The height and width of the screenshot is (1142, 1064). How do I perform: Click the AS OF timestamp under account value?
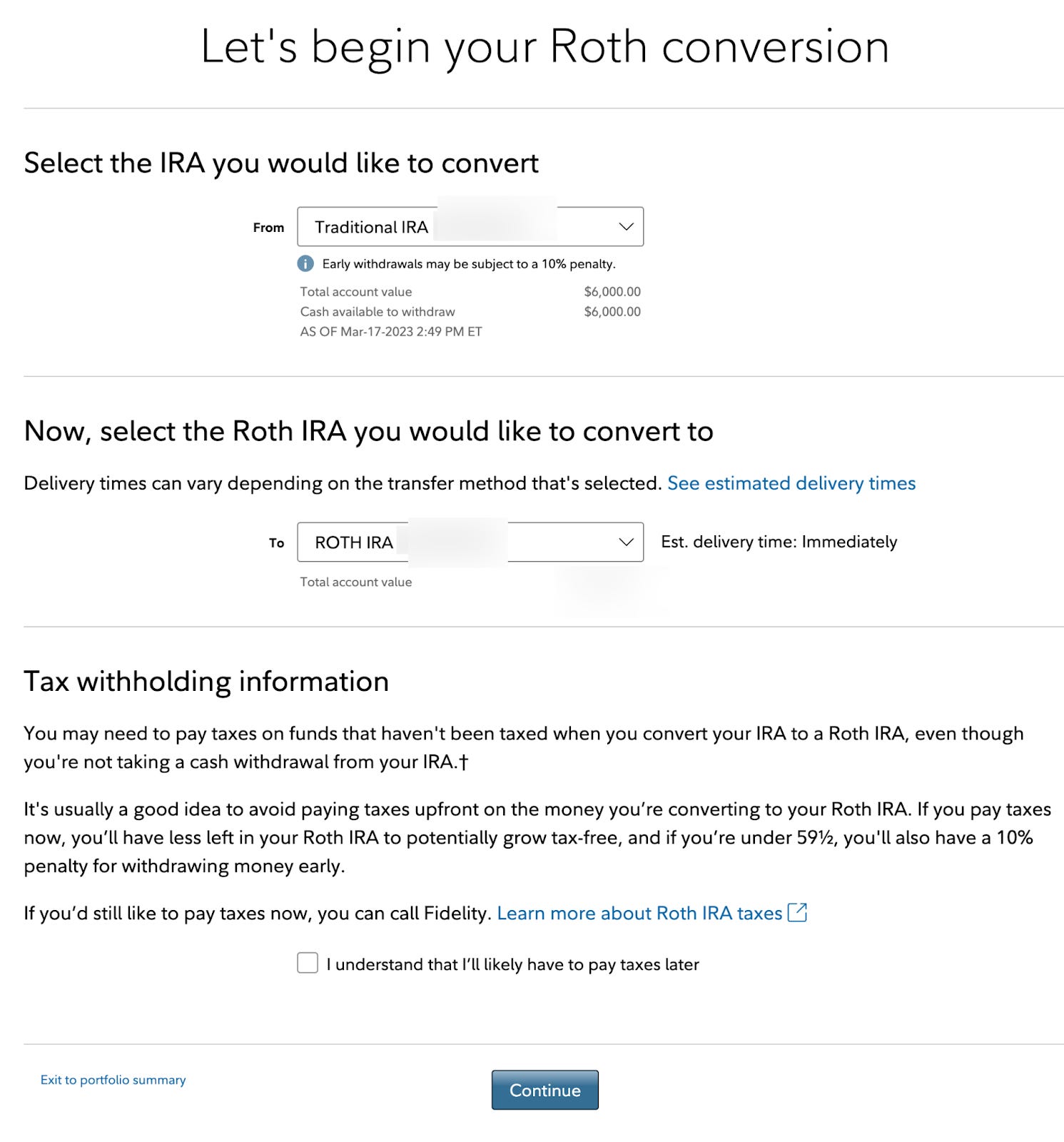391,331
